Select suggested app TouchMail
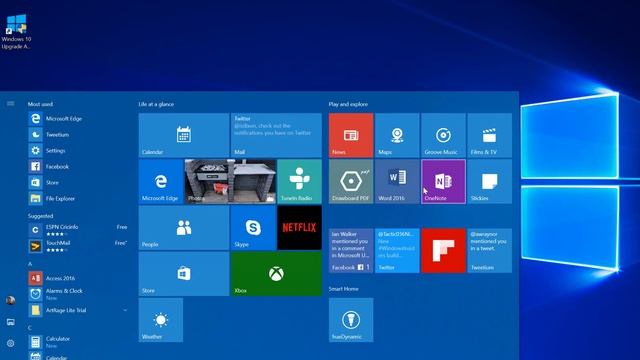The width and height of the screenshot is (640, 360). pos(78,246)
